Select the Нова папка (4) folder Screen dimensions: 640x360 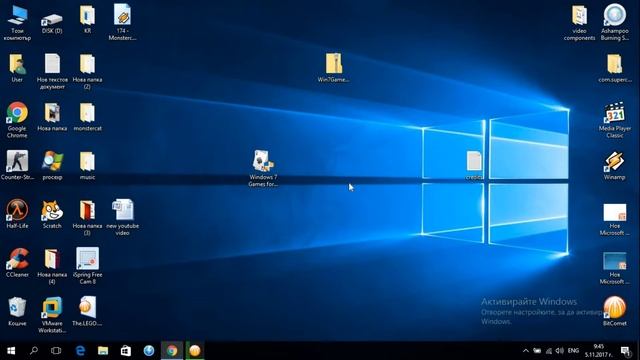[x=52, y=266]
